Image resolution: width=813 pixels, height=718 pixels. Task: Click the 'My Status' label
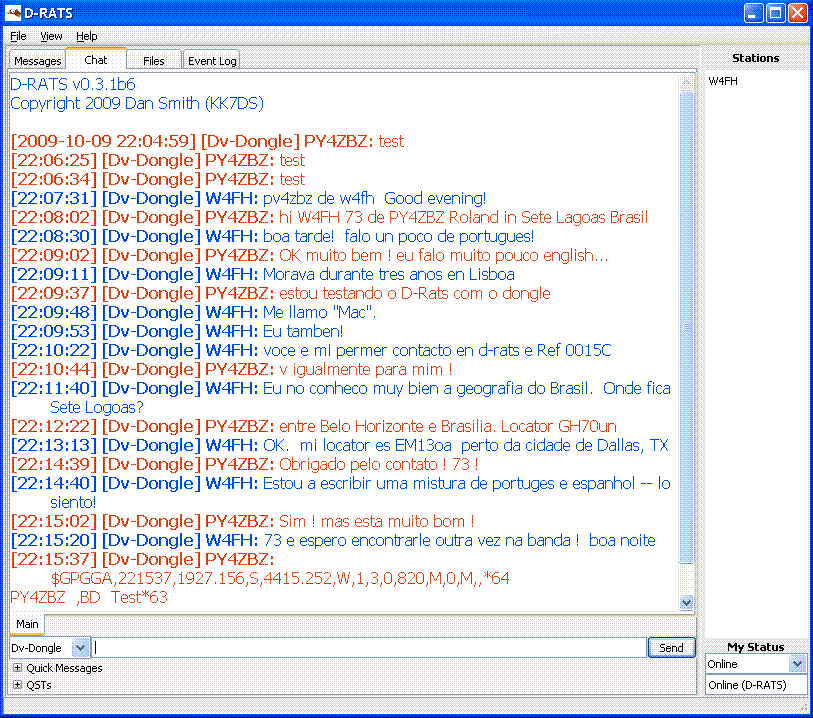coord(755,646)
